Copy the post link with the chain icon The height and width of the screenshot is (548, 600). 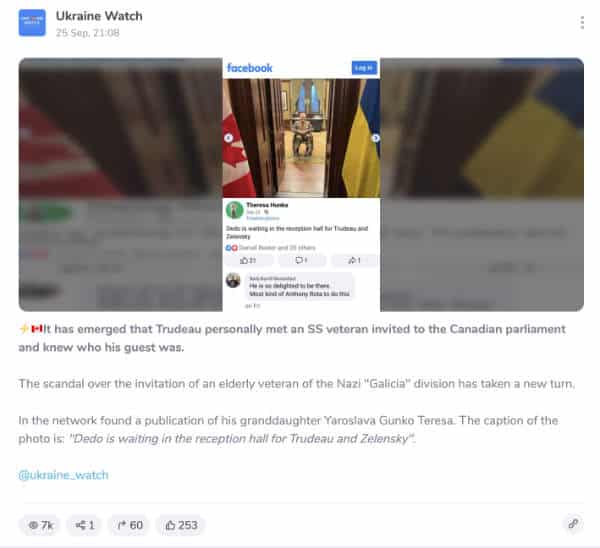point(573,524)
